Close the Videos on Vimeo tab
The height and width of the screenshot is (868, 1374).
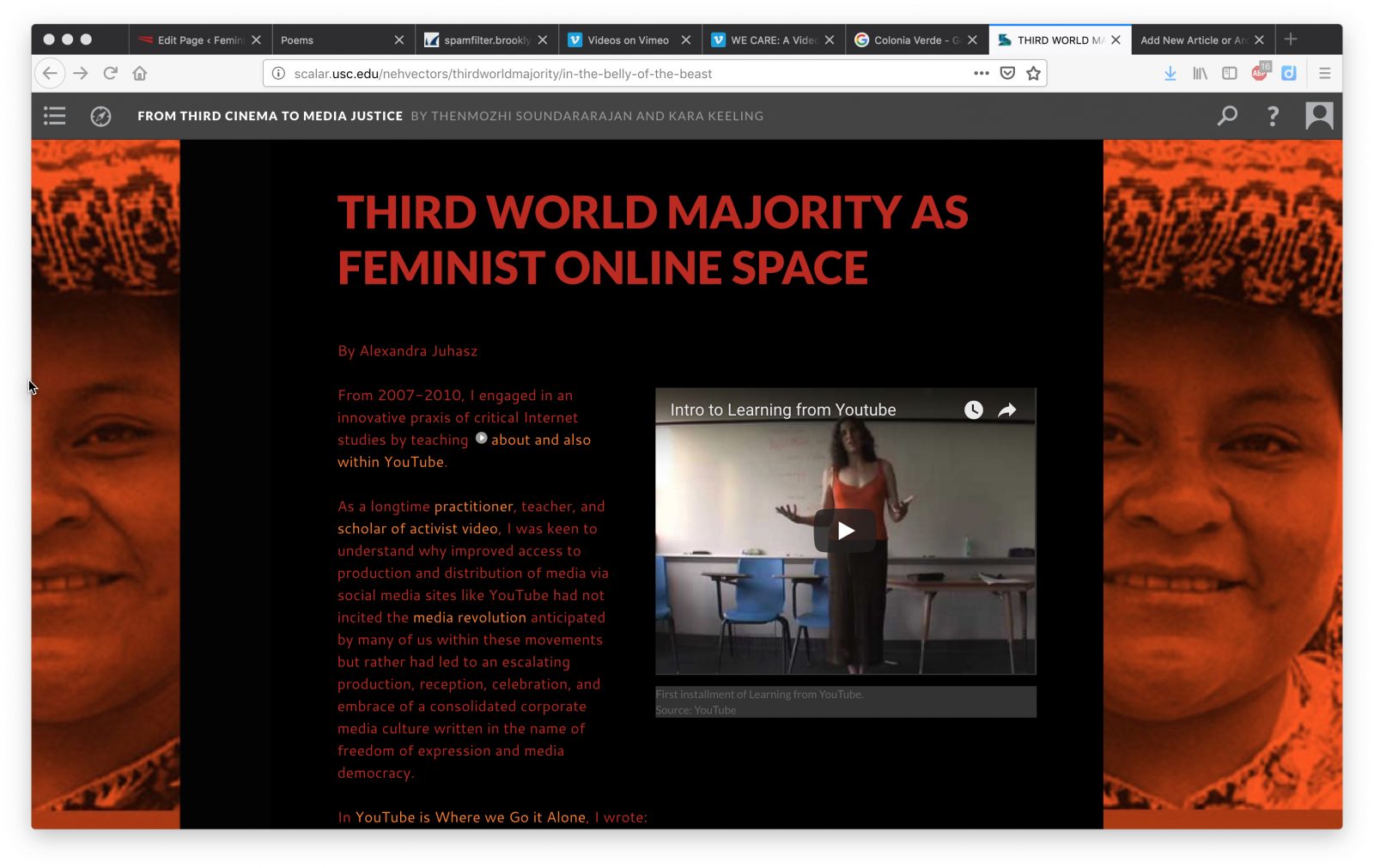[686, 40]
